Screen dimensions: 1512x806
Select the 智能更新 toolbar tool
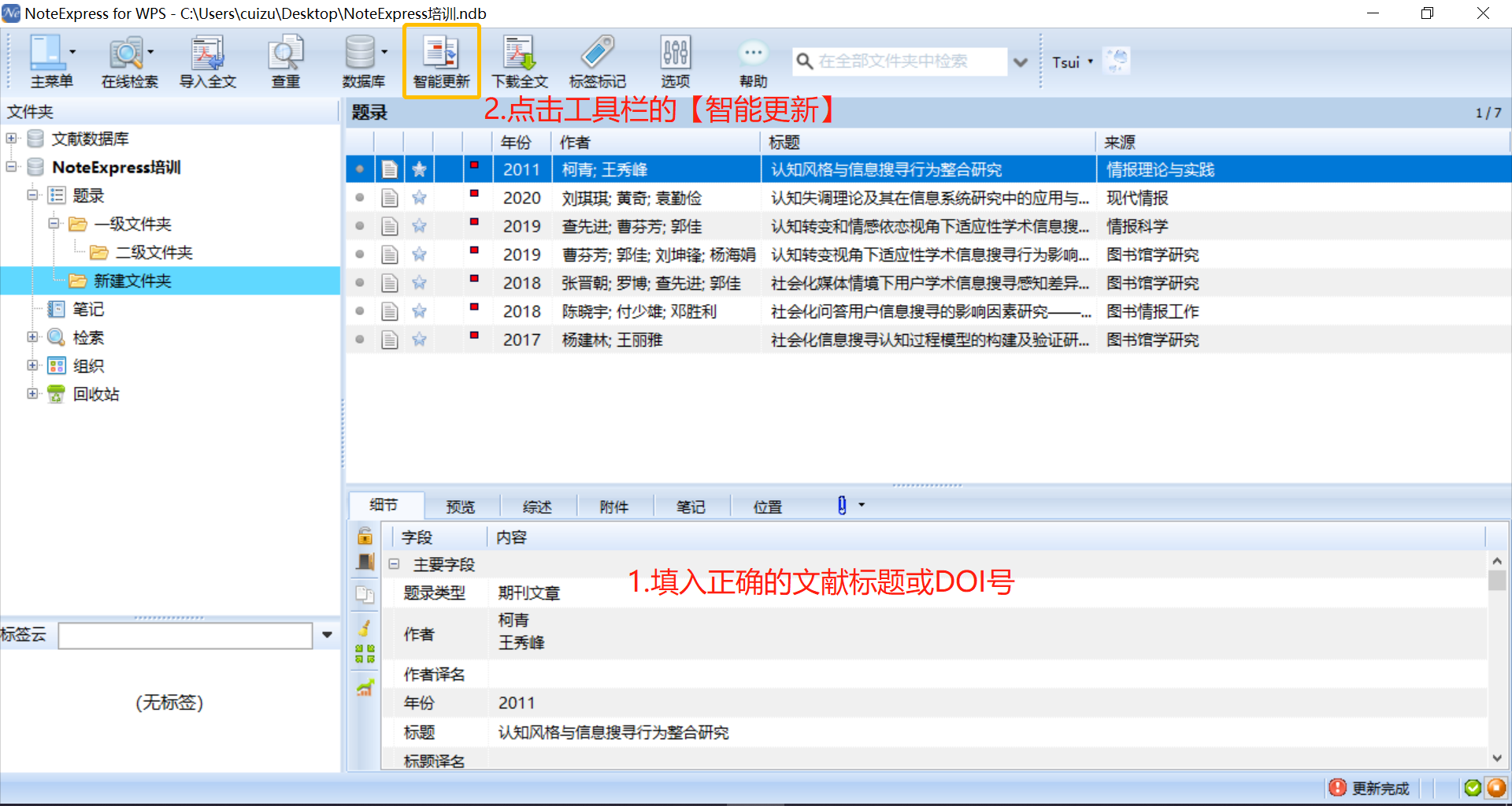pyautogui.click(x=440, y=61)
